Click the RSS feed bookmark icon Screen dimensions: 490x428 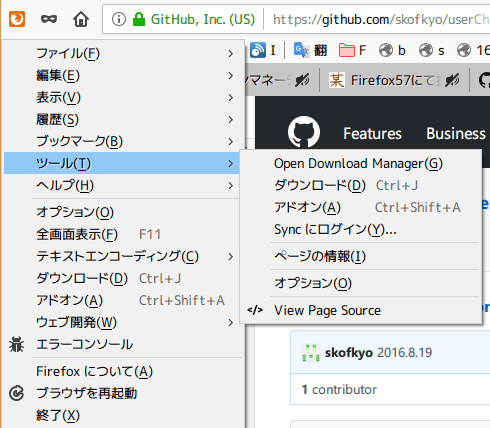258,50
